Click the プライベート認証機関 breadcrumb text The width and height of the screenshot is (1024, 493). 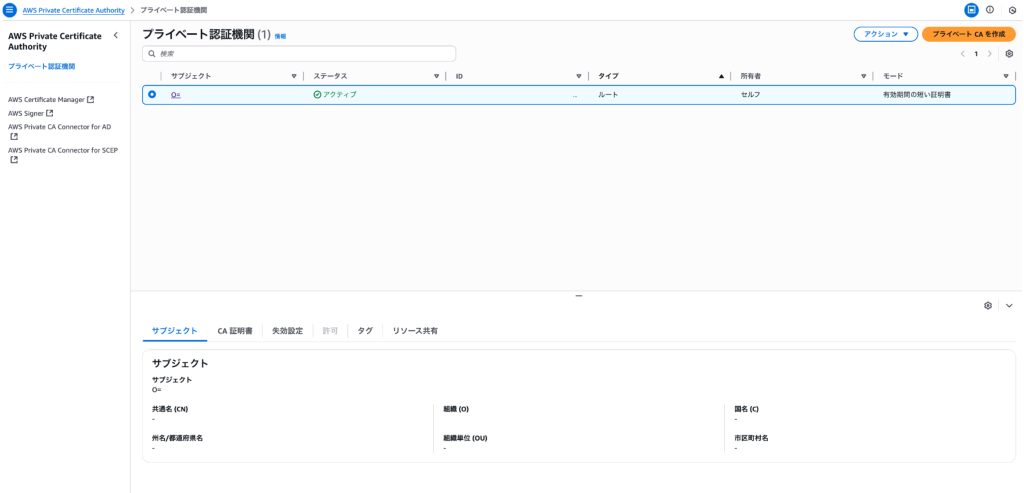click(x=174, y=10)
